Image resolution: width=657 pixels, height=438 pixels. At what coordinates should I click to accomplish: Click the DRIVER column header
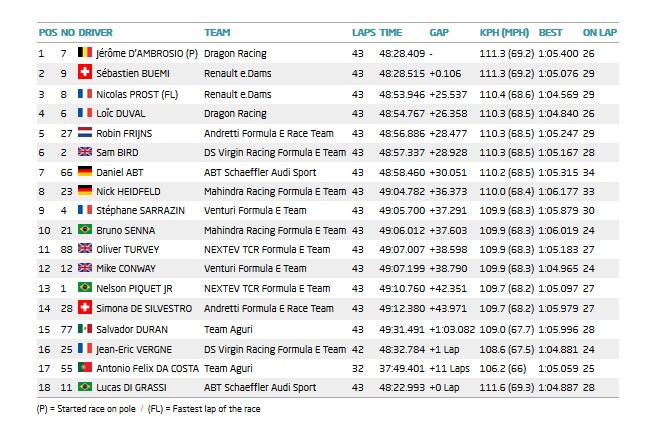point(96,33)
